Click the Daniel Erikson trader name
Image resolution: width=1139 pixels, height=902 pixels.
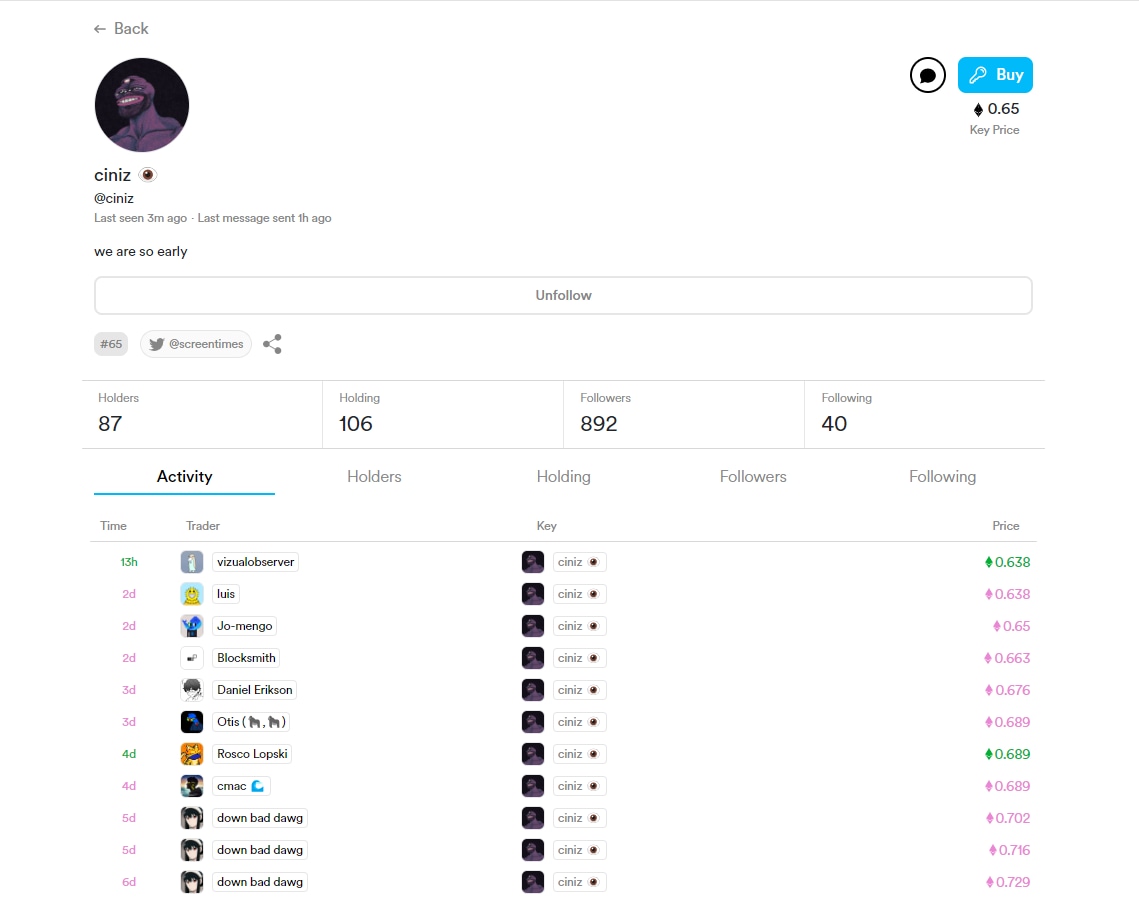tap(255, 690)
